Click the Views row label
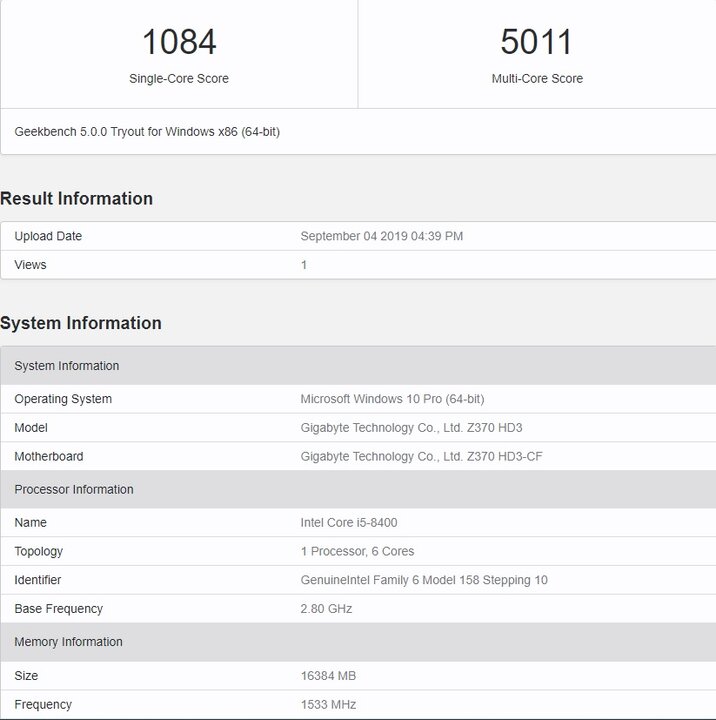The image size is (716, 720). [x=30, y=265]
